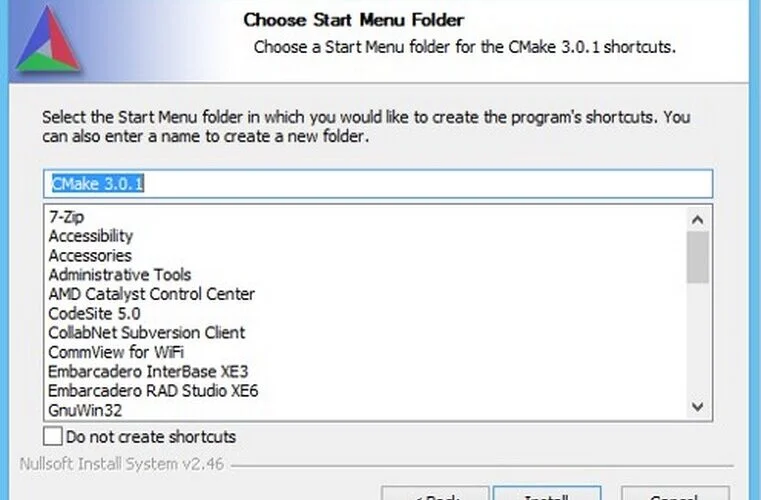Pick AMD Catalyst Control Center folder

[x=151, y=294]
